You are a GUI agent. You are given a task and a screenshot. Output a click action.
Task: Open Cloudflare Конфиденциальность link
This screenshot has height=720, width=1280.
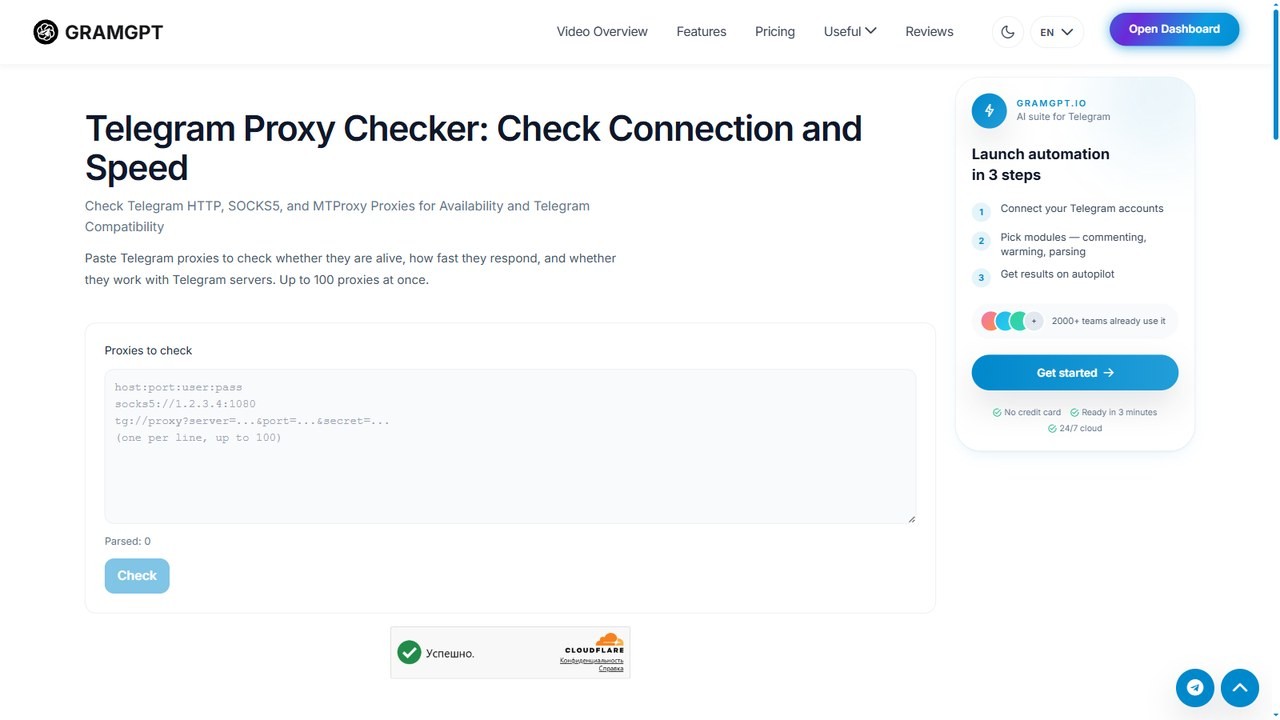592,660
